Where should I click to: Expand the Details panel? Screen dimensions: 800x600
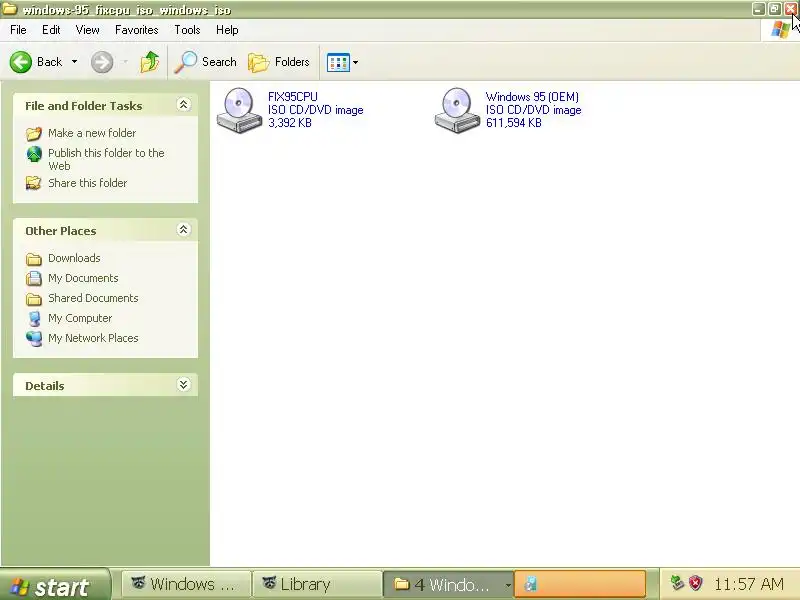pyautogui.click(x=184, y=385)
